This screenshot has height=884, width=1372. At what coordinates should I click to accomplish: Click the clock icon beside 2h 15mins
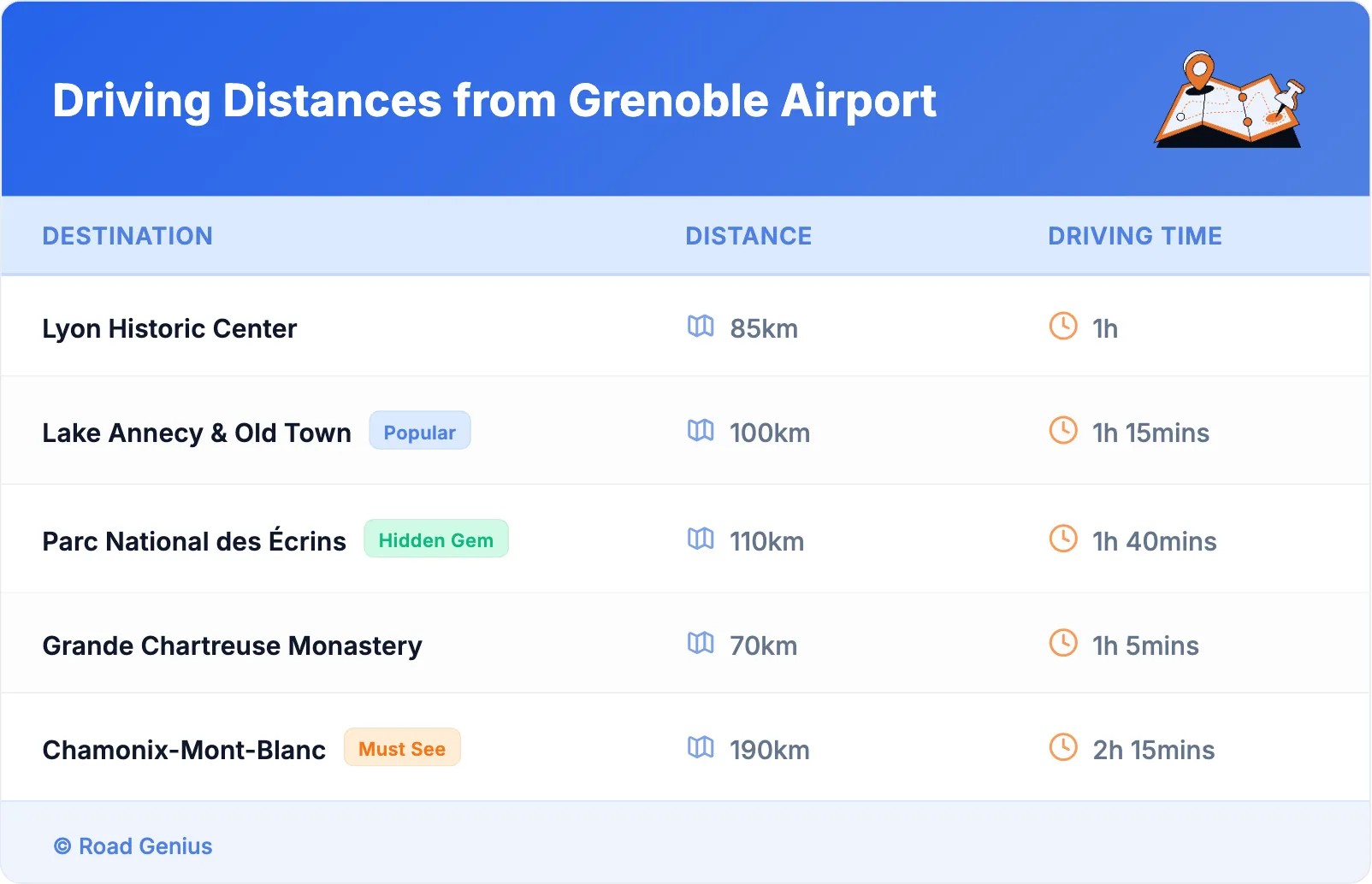pos(1063,747)
